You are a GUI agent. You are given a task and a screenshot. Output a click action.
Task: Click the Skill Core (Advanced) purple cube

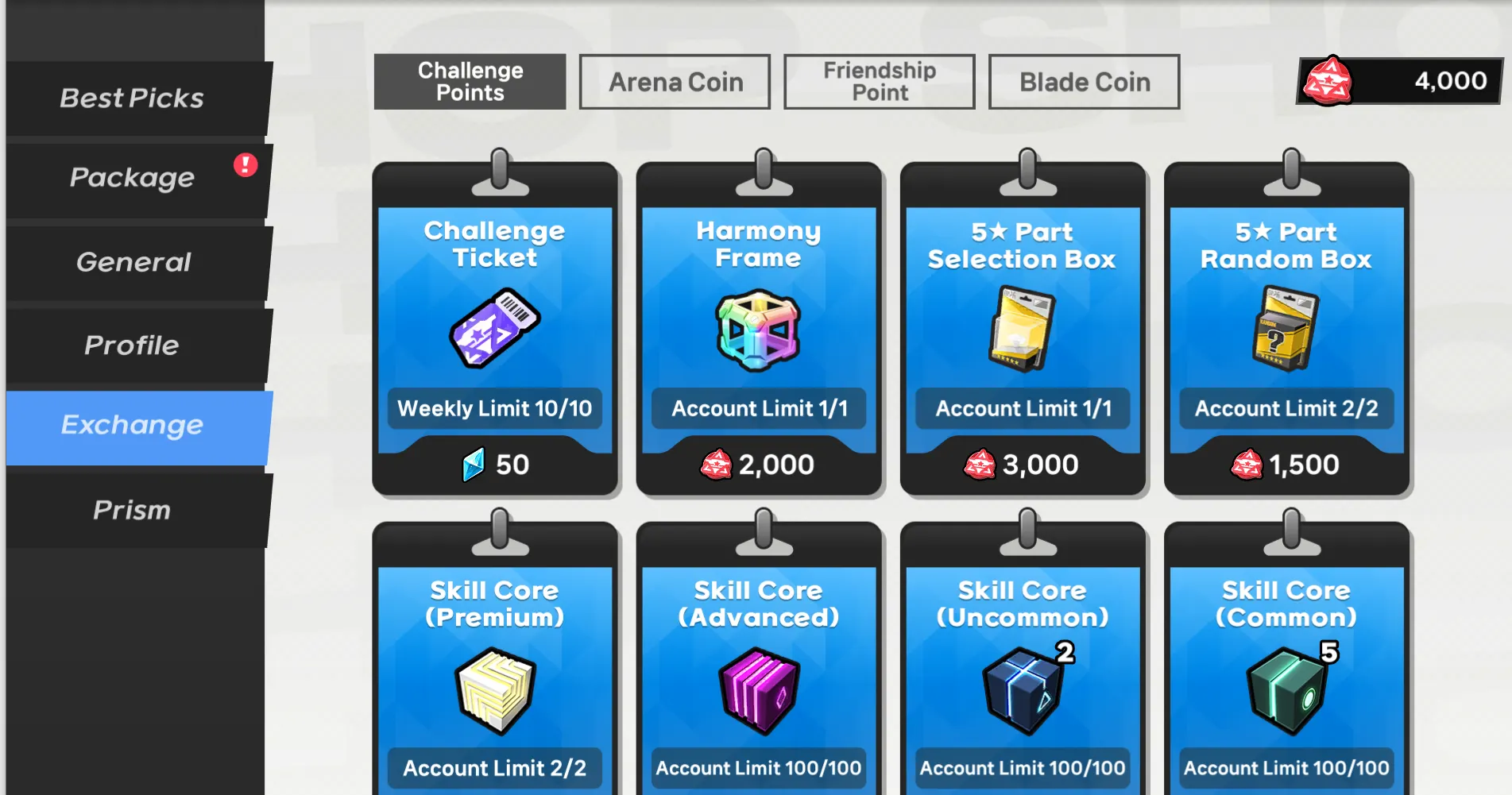(x=759, y=690)
